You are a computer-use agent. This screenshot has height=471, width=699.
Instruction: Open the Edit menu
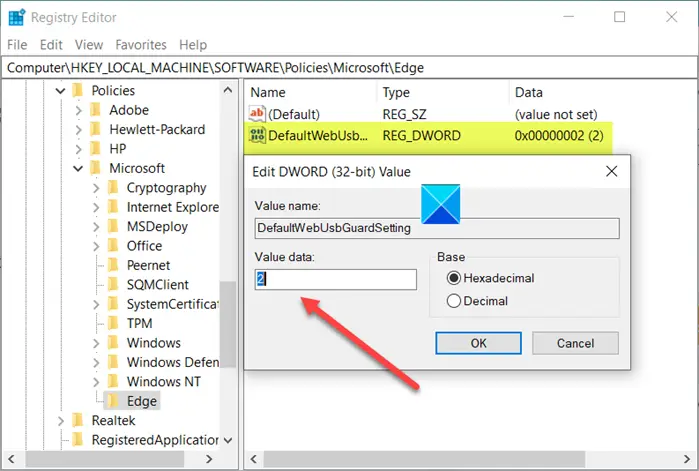point(51,45)
